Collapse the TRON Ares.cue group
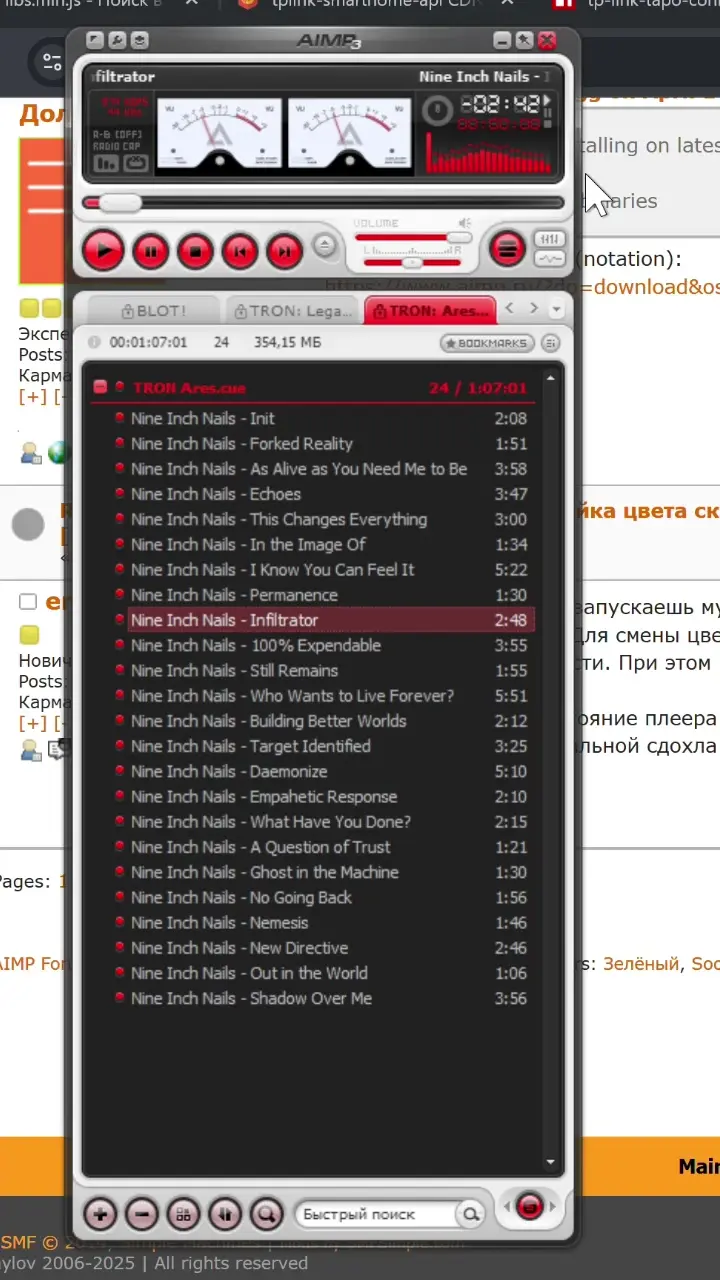The width and height of the screenshot is (720, 1280). point(100,387)
